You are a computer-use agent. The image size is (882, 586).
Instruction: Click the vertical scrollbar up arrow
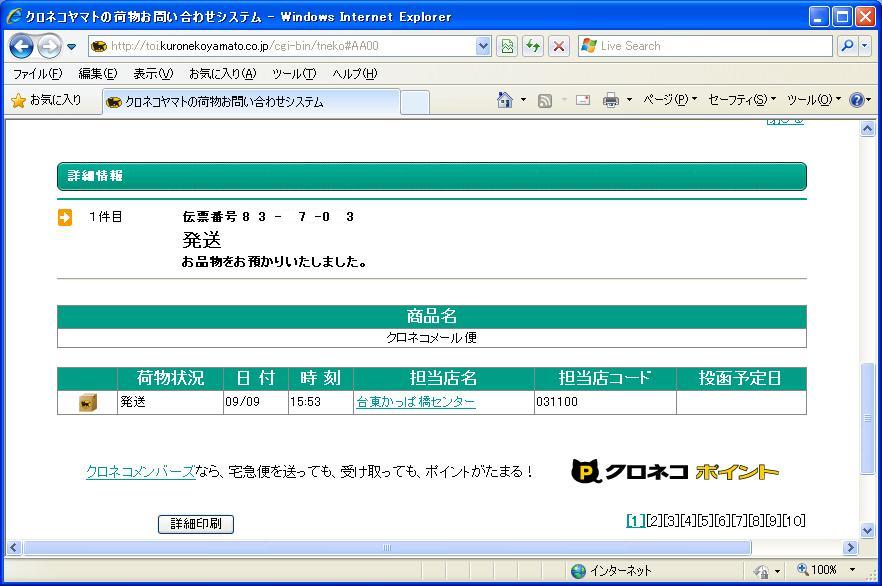click(867, 129)
